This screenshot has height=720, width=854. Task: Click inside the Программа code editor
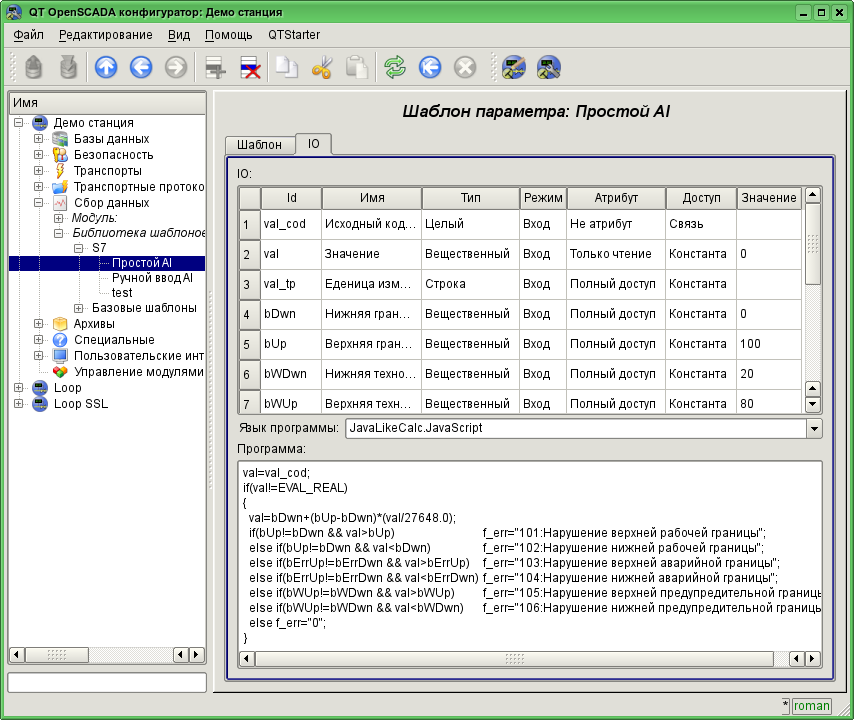click(529, 556)
